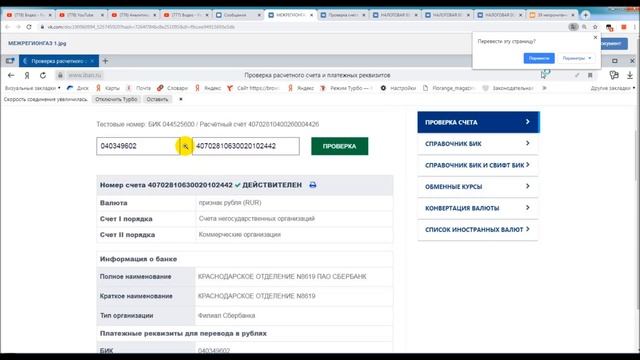Open the red extension icon in Chrome toolbar
This screenshot has width=640, height=360.
[x=624, y=27]
